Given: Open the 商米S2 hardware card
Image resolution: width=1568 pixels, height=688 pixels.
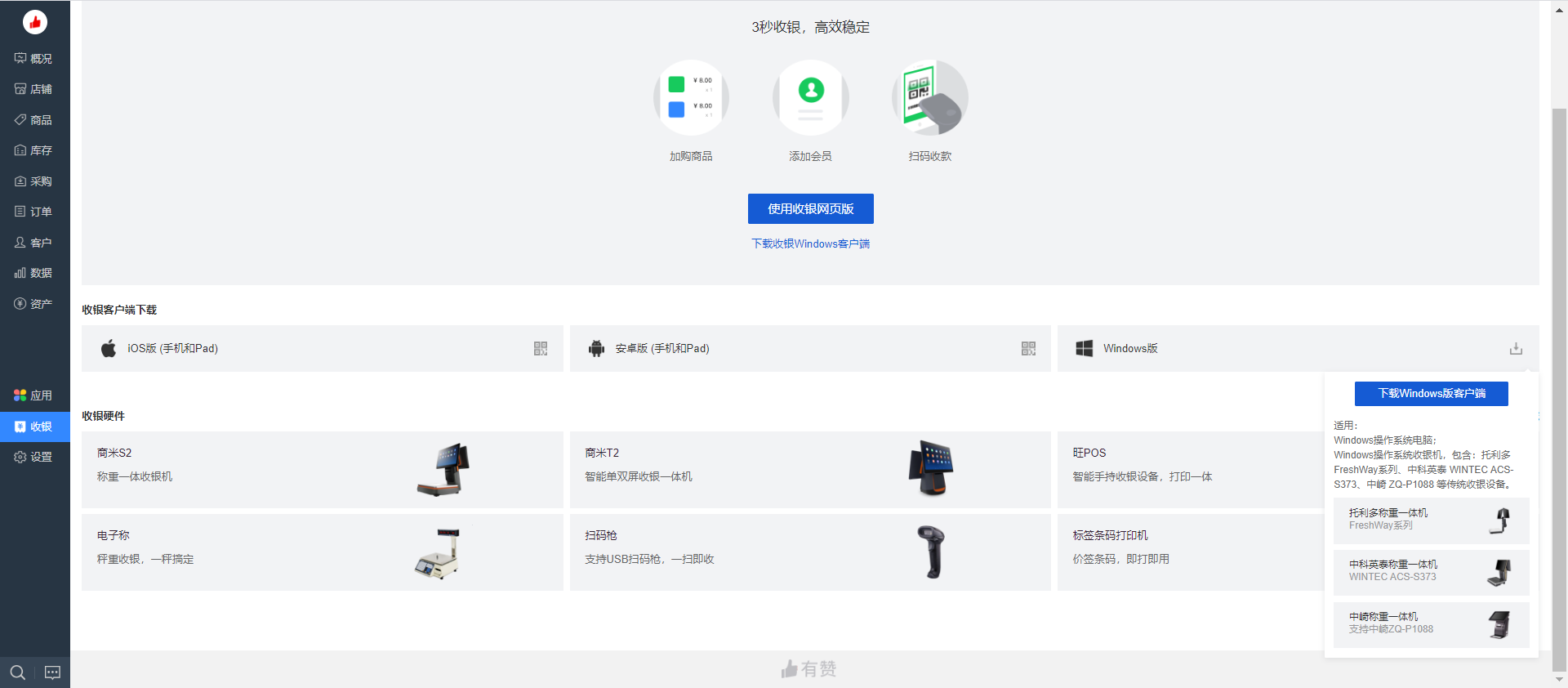Looking at the screenshot, I should (322, 470).
